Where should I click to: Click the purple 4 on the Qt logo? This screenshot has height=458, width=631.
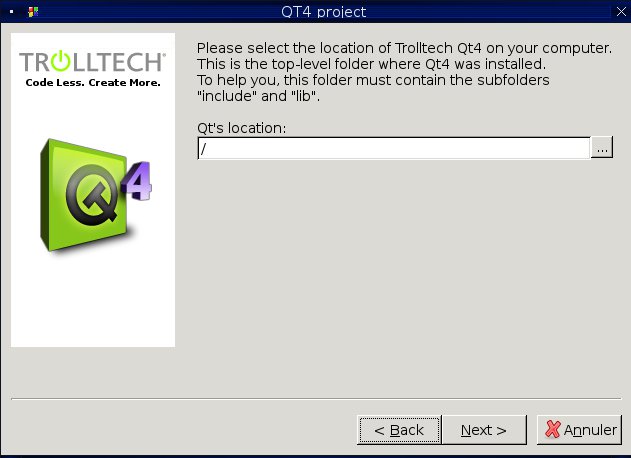pyautogui.click(x=137, y=181)
